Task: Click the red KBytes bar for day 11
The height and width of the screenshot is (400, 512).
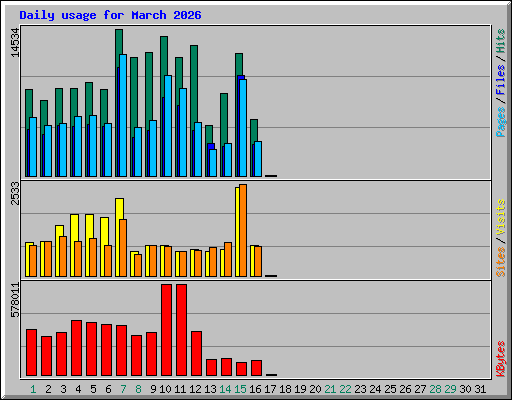Action: pyautogui.click(x=181, y=330)
